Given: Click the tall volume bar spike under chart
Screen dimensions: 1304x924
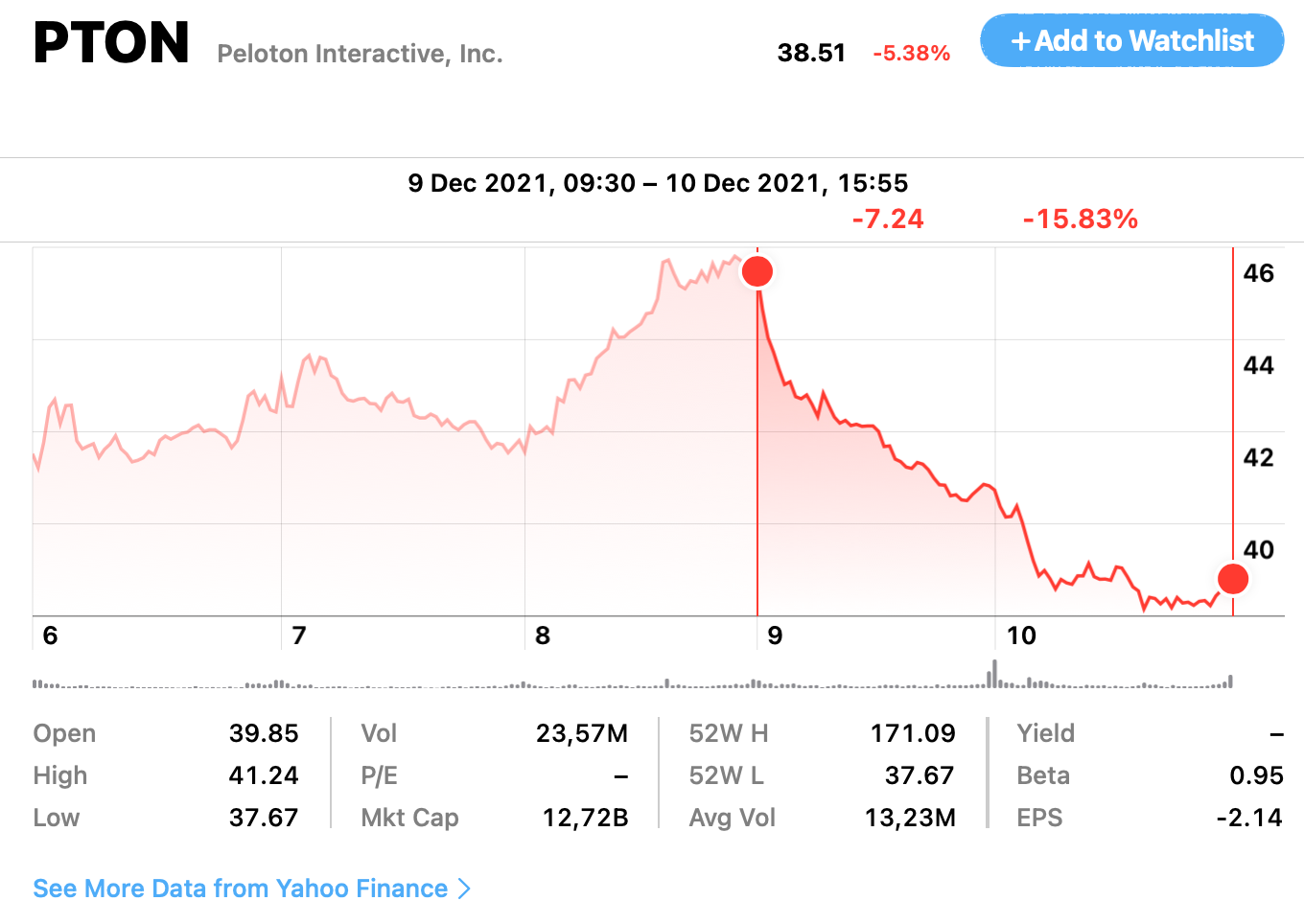Looking at the screenshot, I should coord(994,674).
